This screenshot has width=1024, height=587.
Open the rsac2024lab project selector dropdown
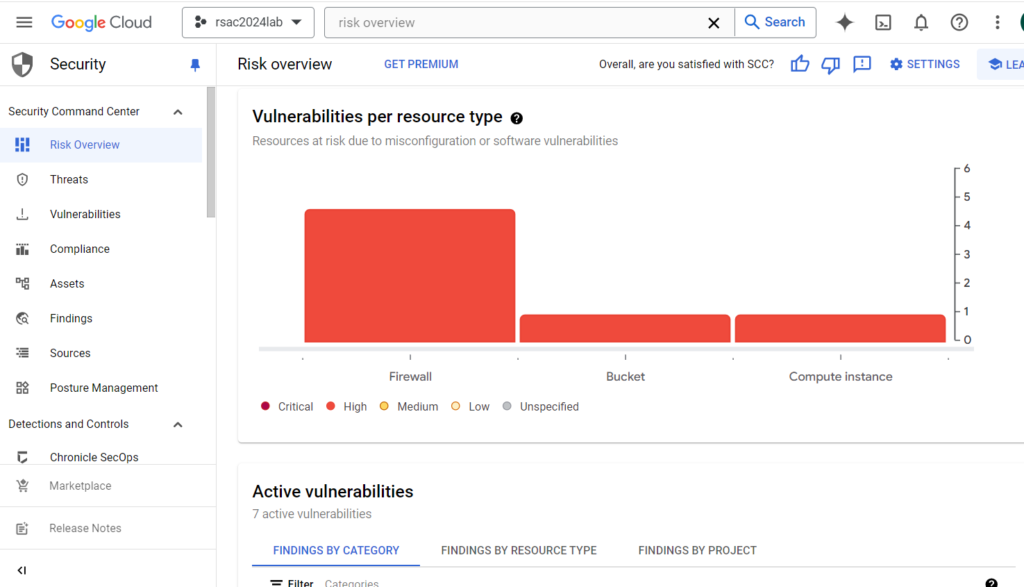[248, 22]
